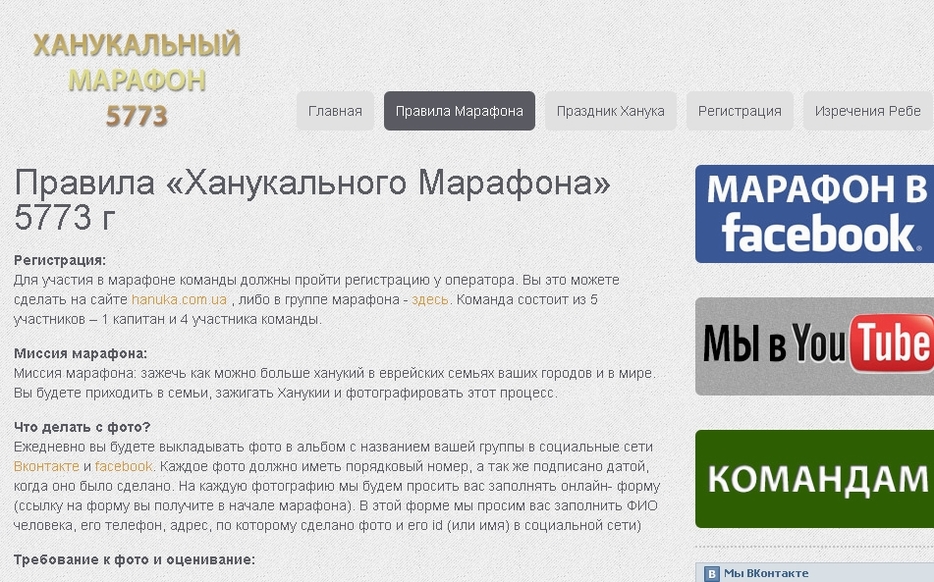Select the Правила Марафона tab

(459, 111)
